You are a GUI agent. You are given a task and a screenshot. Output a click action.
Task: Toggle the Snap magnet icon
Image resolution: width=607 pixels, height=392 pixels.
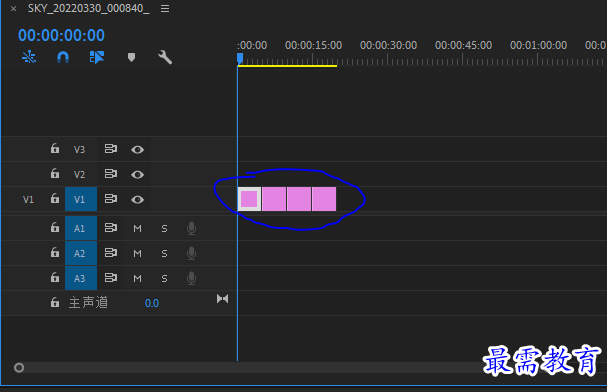pos(63,57)
